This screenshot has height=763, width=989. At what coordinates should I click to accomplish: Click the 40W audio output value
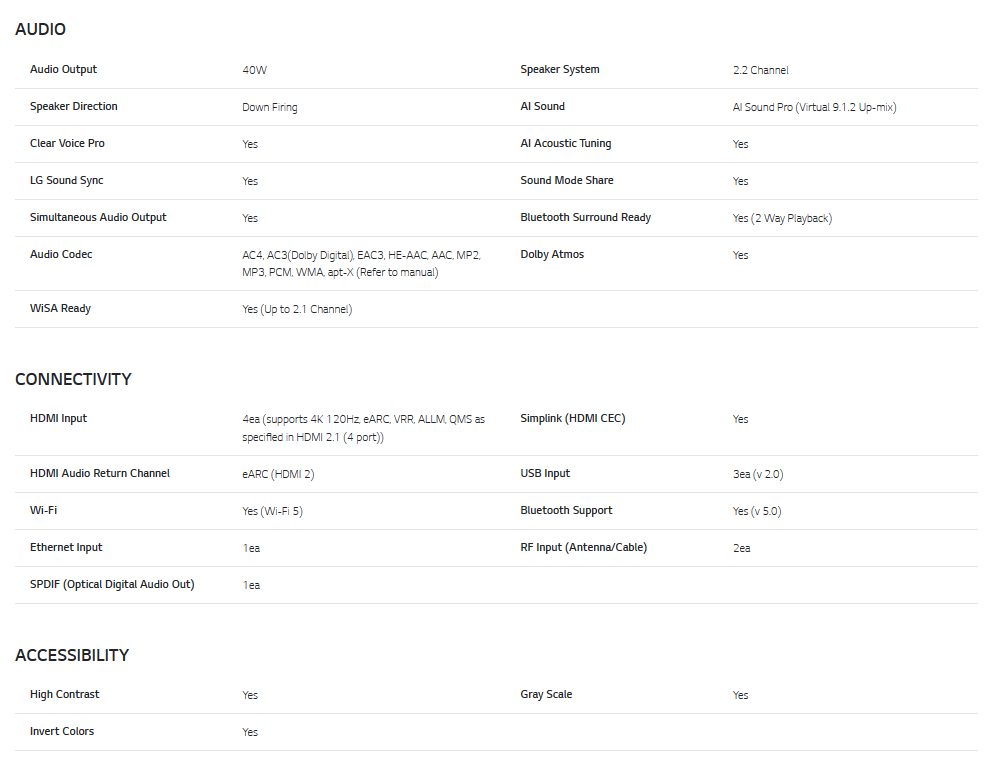254,71
